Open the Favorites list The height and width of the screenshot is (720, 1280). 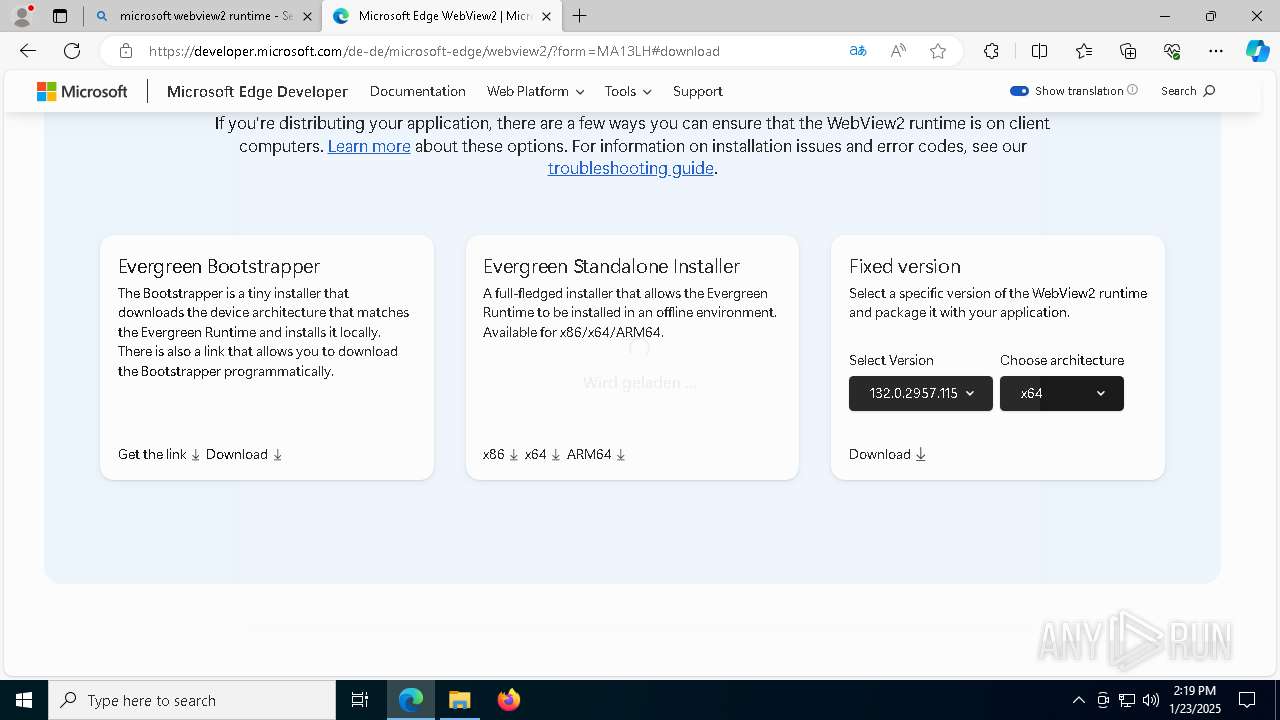[x=1084, y=51]
